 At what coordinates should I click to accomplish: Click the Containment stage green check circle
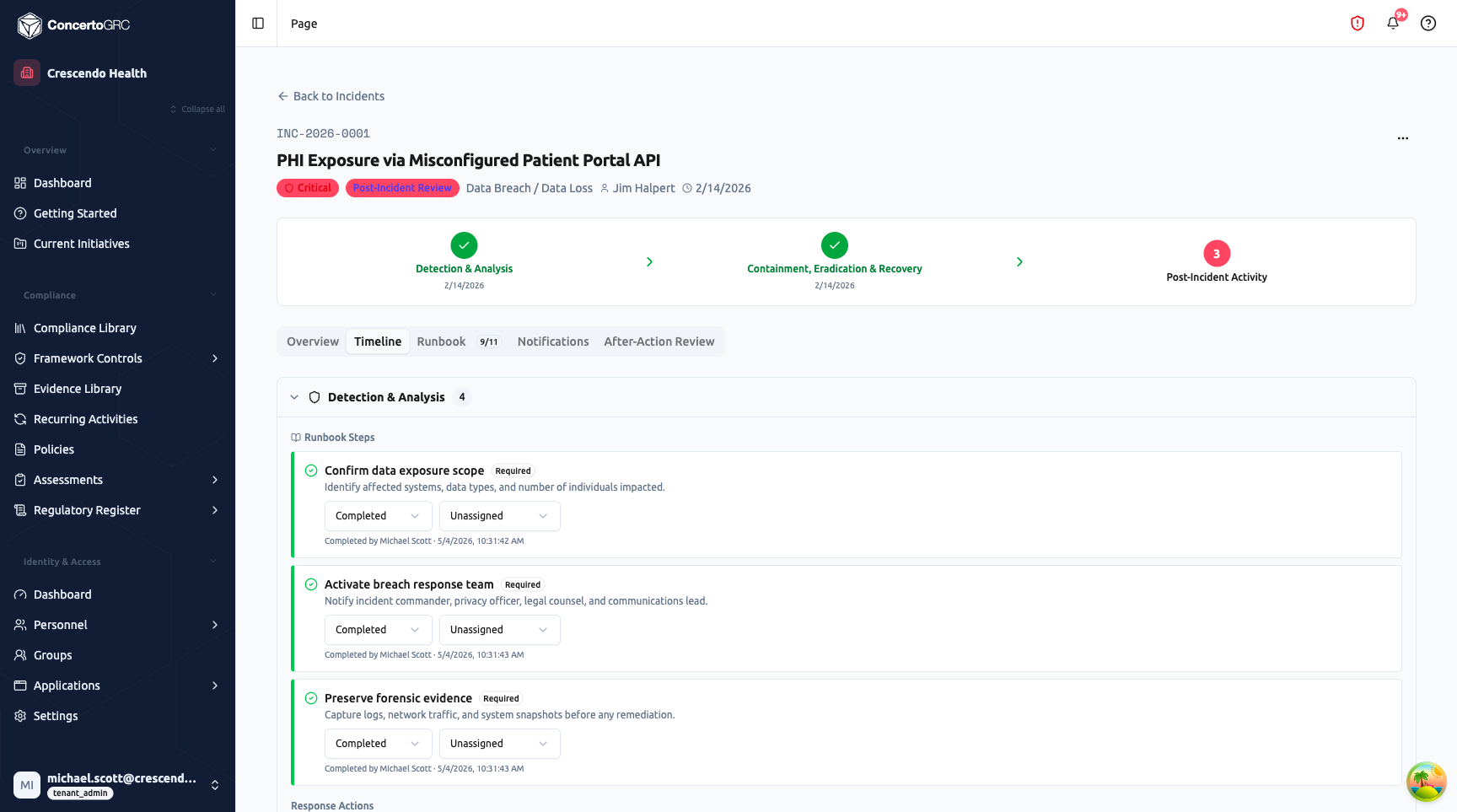click(x=835, y=245)
